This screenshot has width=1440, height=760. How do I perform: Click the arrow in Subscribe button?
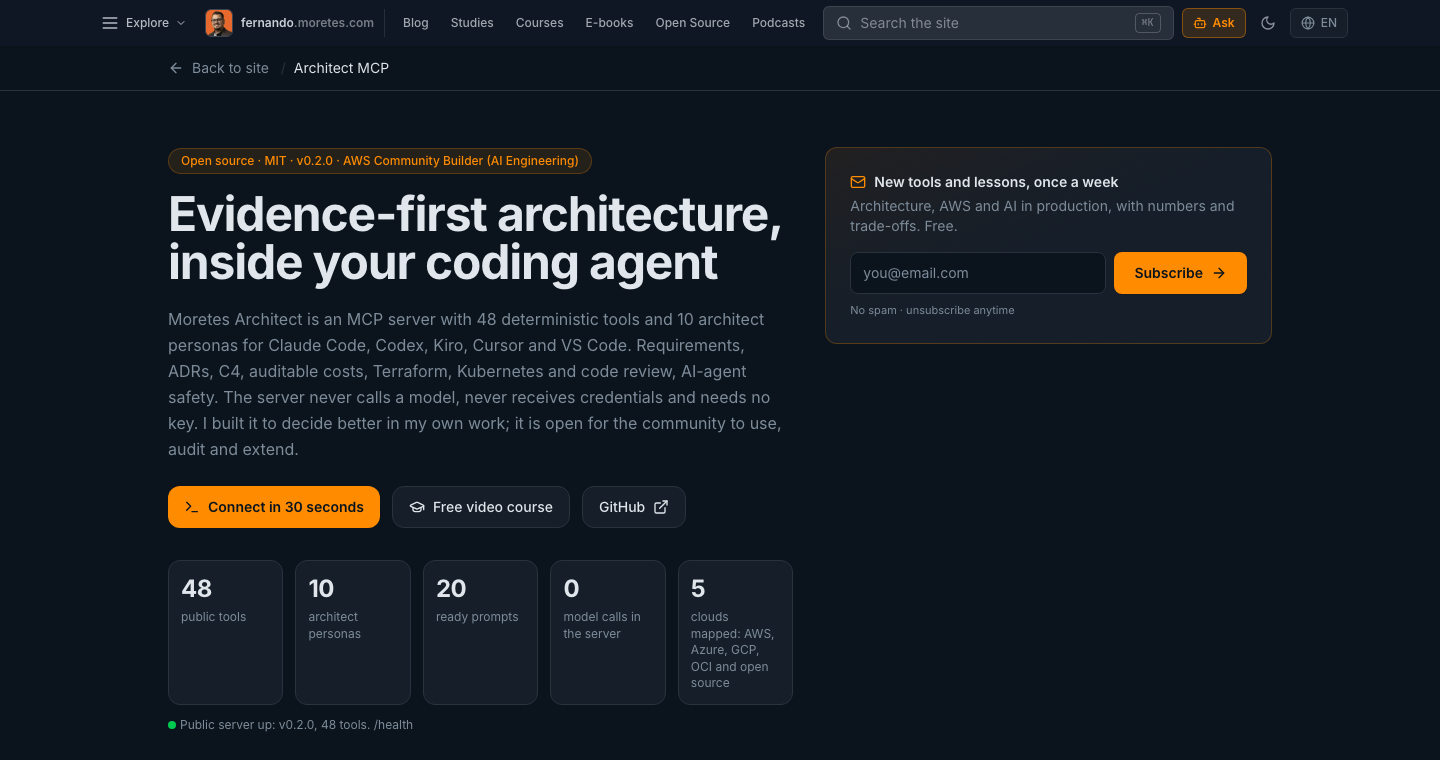1219,273
